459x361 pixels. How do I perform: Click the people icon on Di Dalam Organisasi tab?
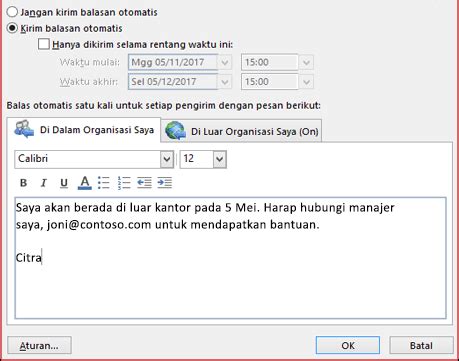(24, 129)
